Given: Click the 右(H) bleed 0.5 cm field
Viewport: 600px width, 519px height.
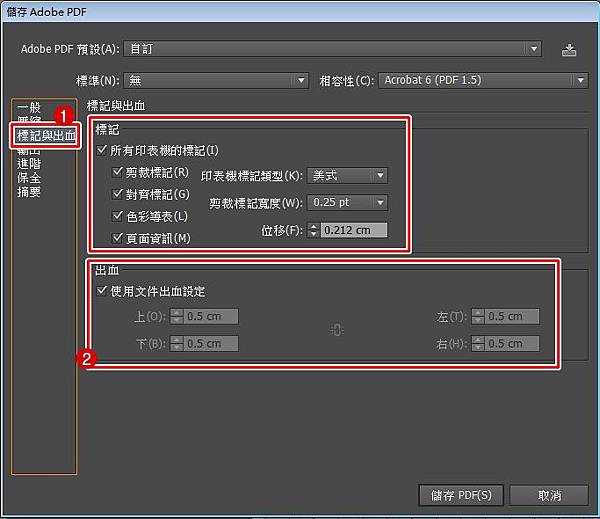Looking at the screenshot, I should coord(512,344).
